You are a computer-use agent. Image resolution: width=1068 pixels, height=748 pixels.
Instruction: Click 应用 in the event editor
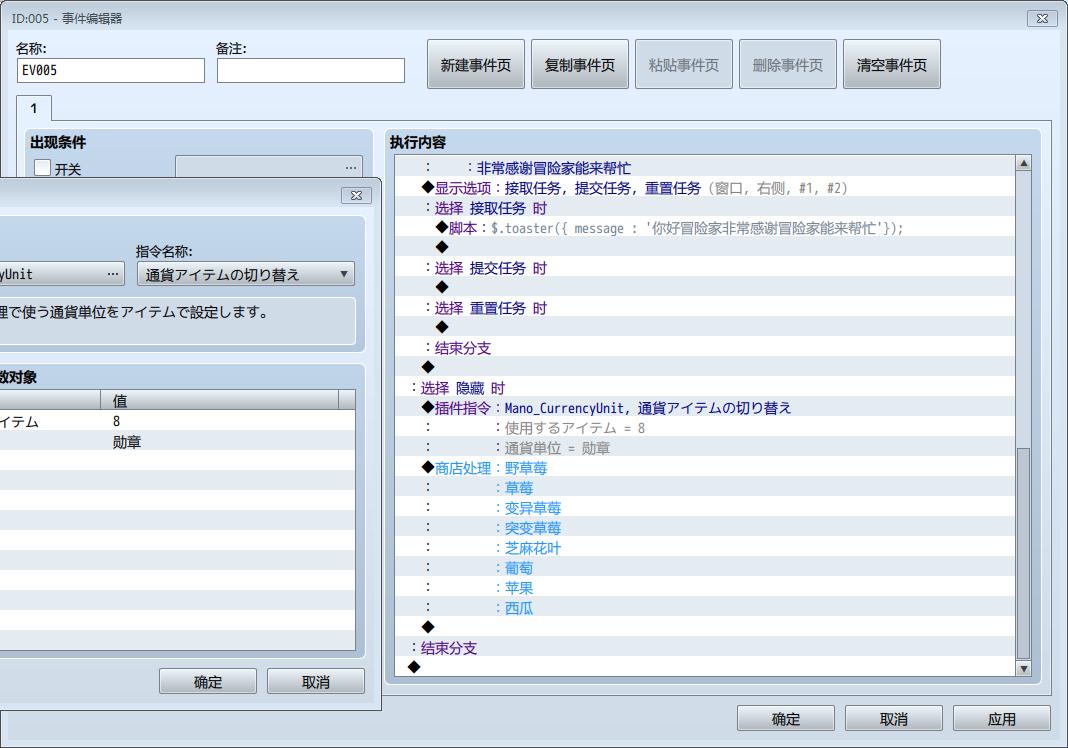[x=1001, y=718]
